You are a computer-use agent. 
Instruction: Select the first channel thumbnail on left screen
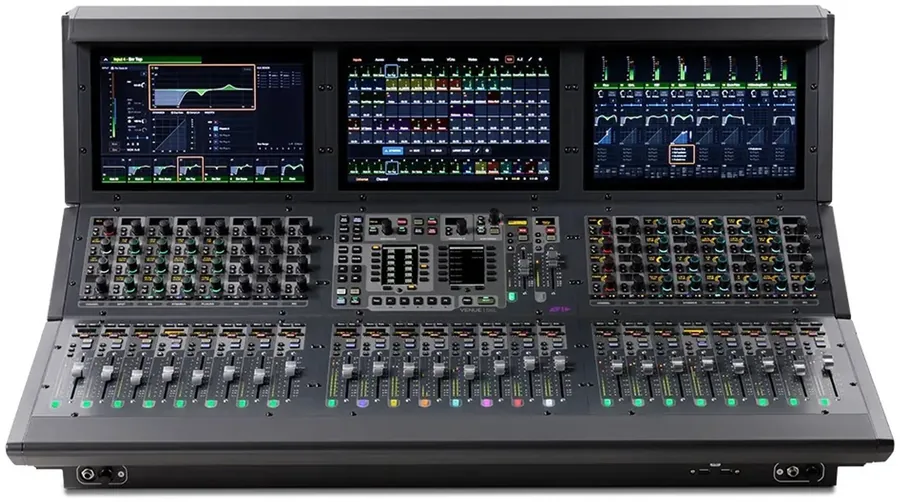point(113,171)
